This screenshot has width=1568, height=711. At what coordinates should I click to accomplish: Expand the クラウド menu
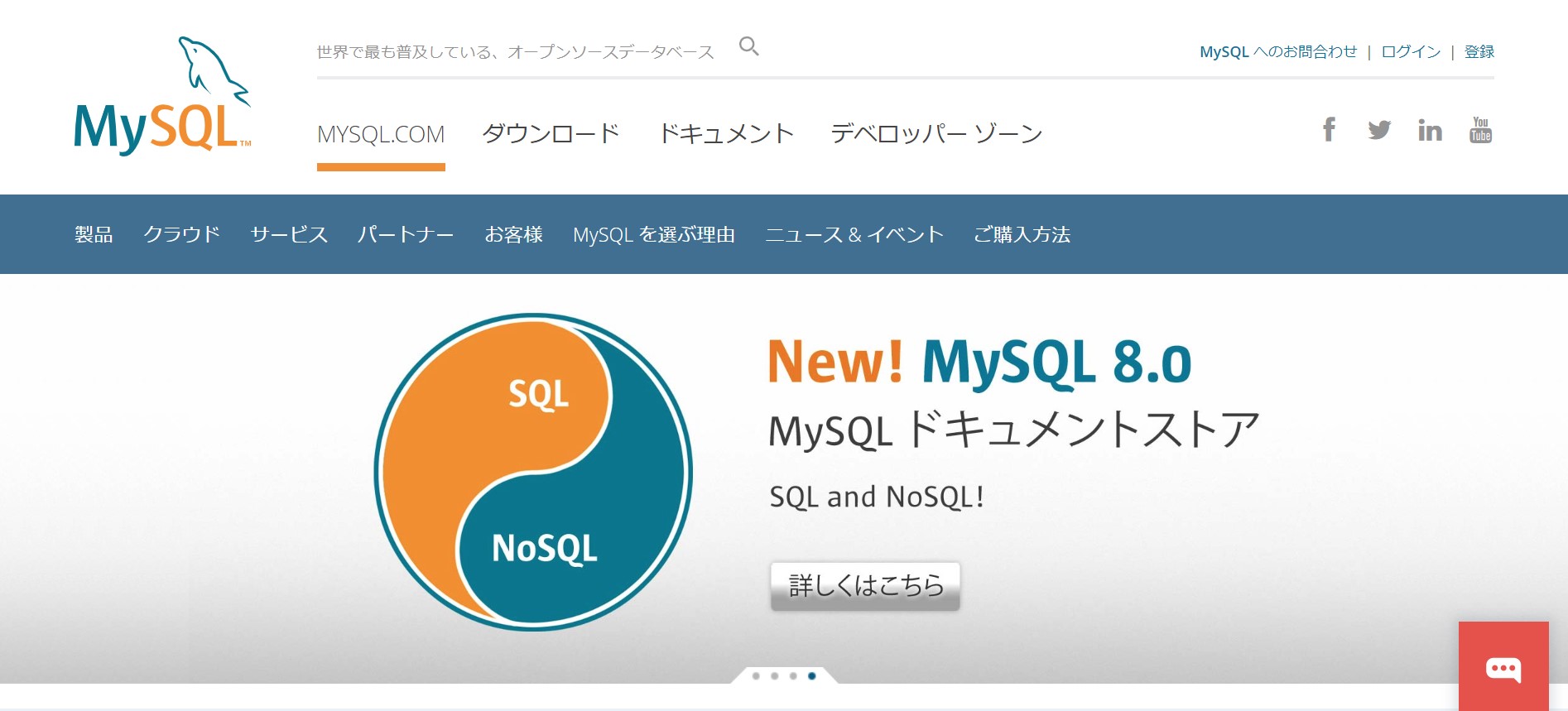click(181, 235)
